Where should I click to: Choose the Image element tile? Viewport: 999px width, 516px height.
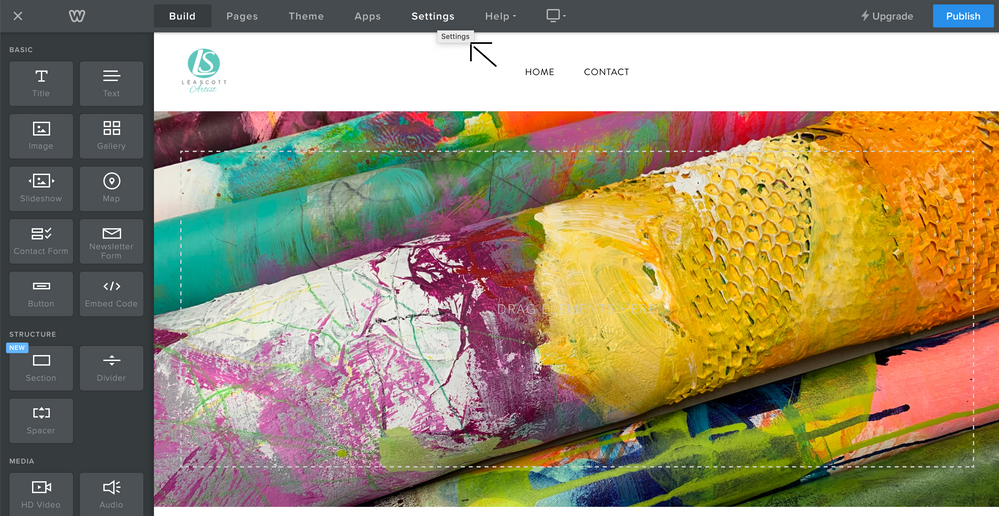pos(41,135)
